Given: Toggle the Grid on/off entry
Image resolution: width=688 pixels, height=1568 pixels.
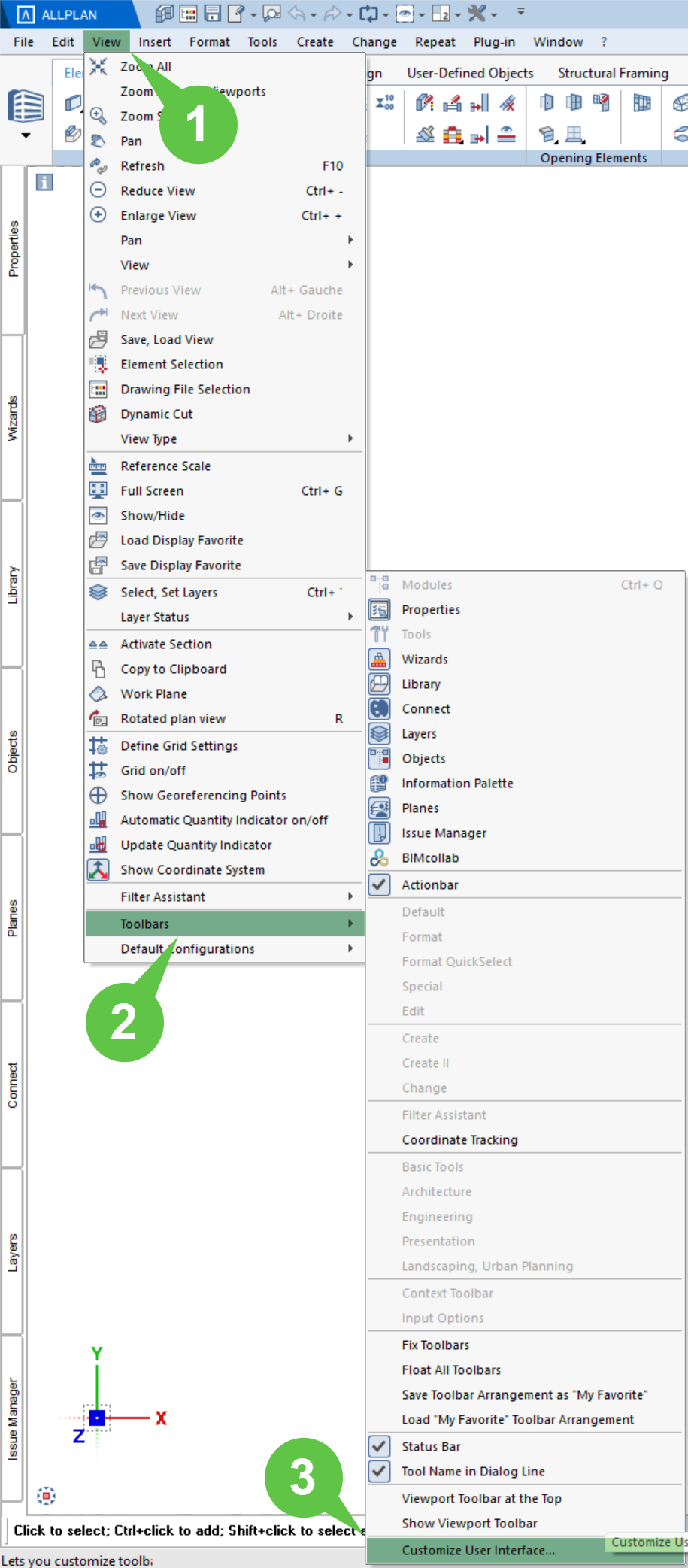Looking at the screenshot, I should [x=225, y=770].
